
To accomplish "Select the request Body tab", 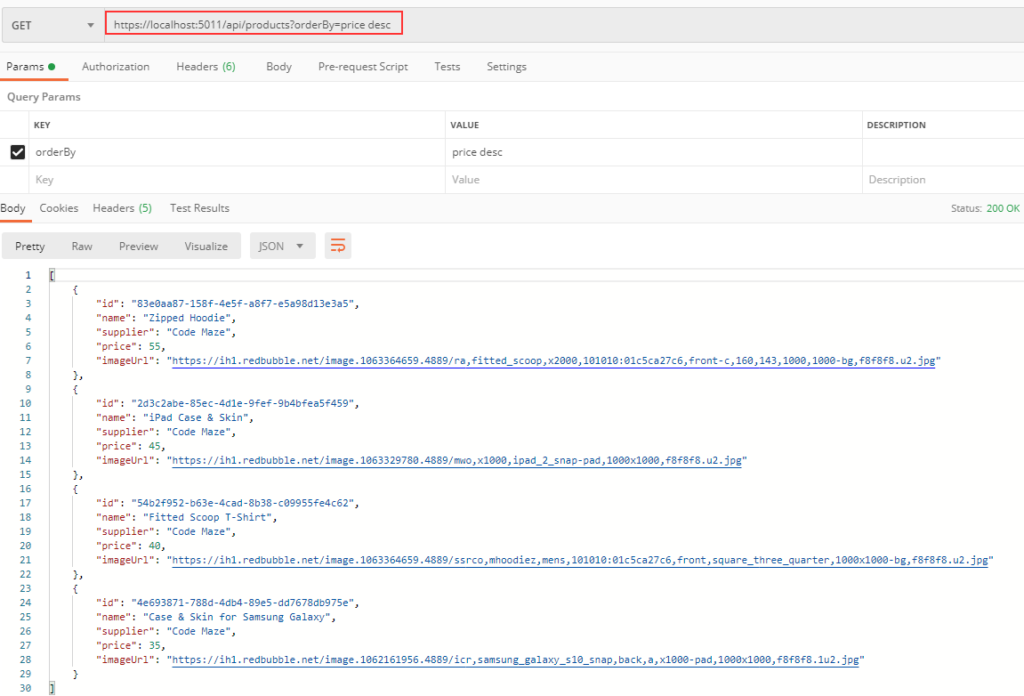I will click(278, 67).
